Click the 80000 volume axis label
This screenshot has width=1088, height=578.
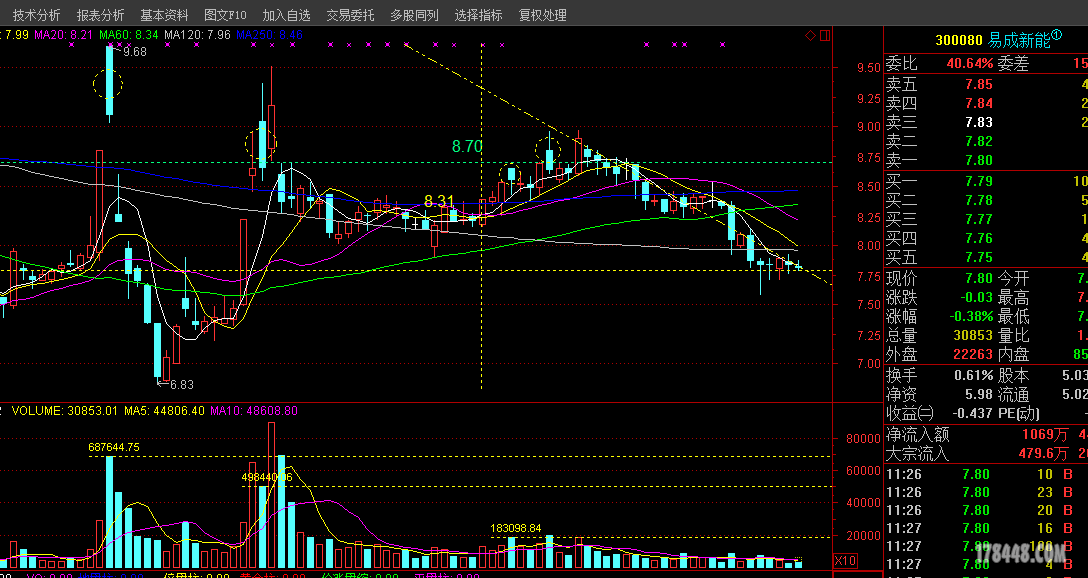click(x=862, y=439)
